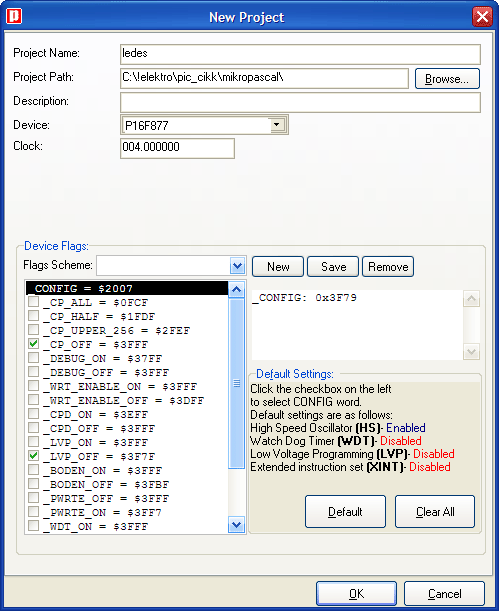This screenshot has height=611, width=499.
Task: Remove the selected flags scheme
Action: coord(388,267)
